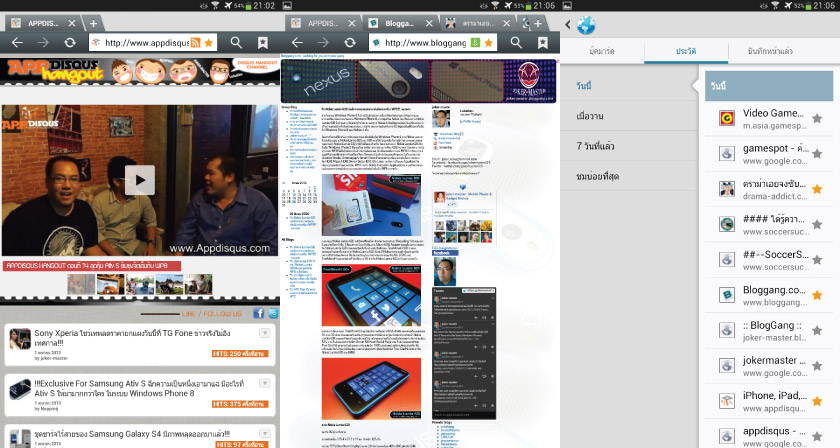Open the Video Game history entry's favicon
840x448 pixels.
(726, 118)
